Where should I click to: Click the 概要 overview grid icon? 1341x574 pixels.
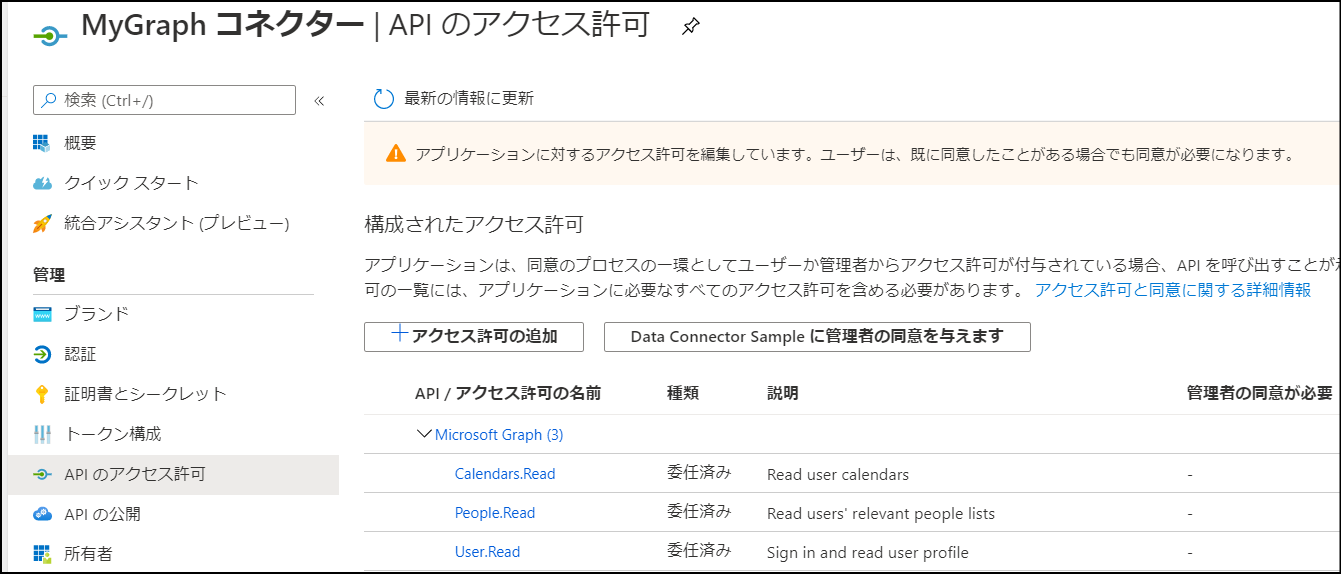click(42, 143)
